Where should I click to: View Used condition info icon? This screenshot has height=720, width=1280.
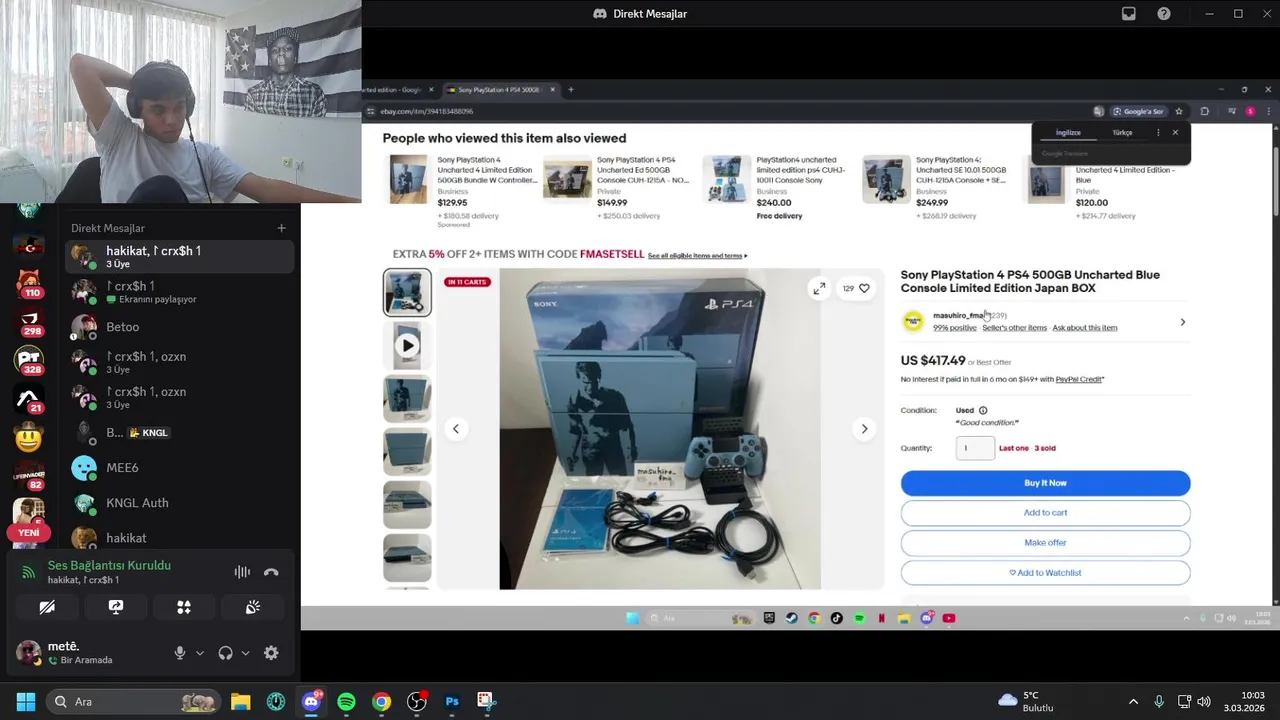(x=983, y=411)
